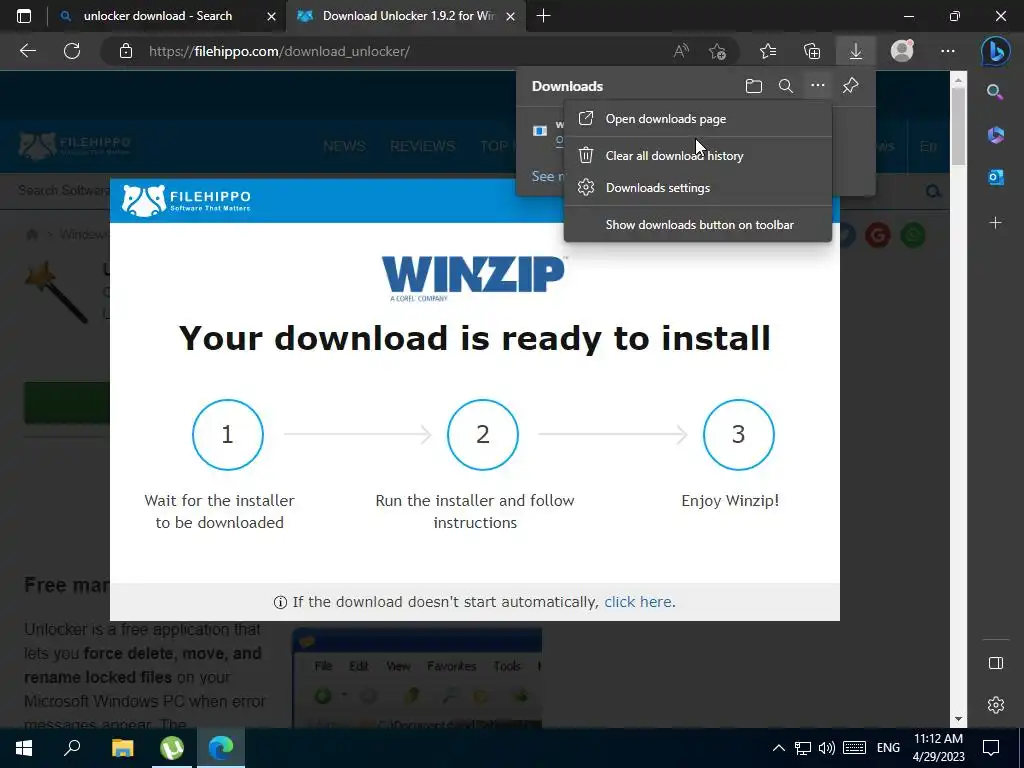Image resolution: width=1024 pixels, height=768 pixels.
Task: Open Downloads settings menu entry
Action: pos(697,187)
